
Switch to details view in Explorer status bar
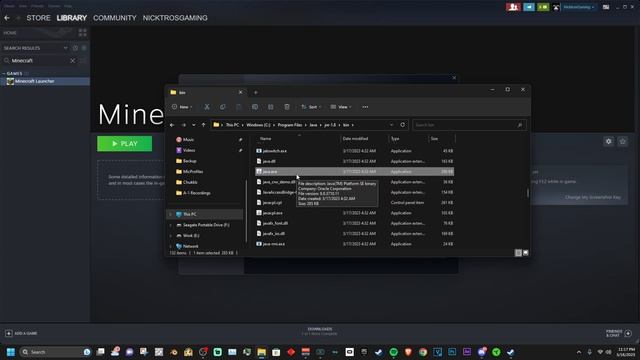pyautogui.click(x=518, y=253)
